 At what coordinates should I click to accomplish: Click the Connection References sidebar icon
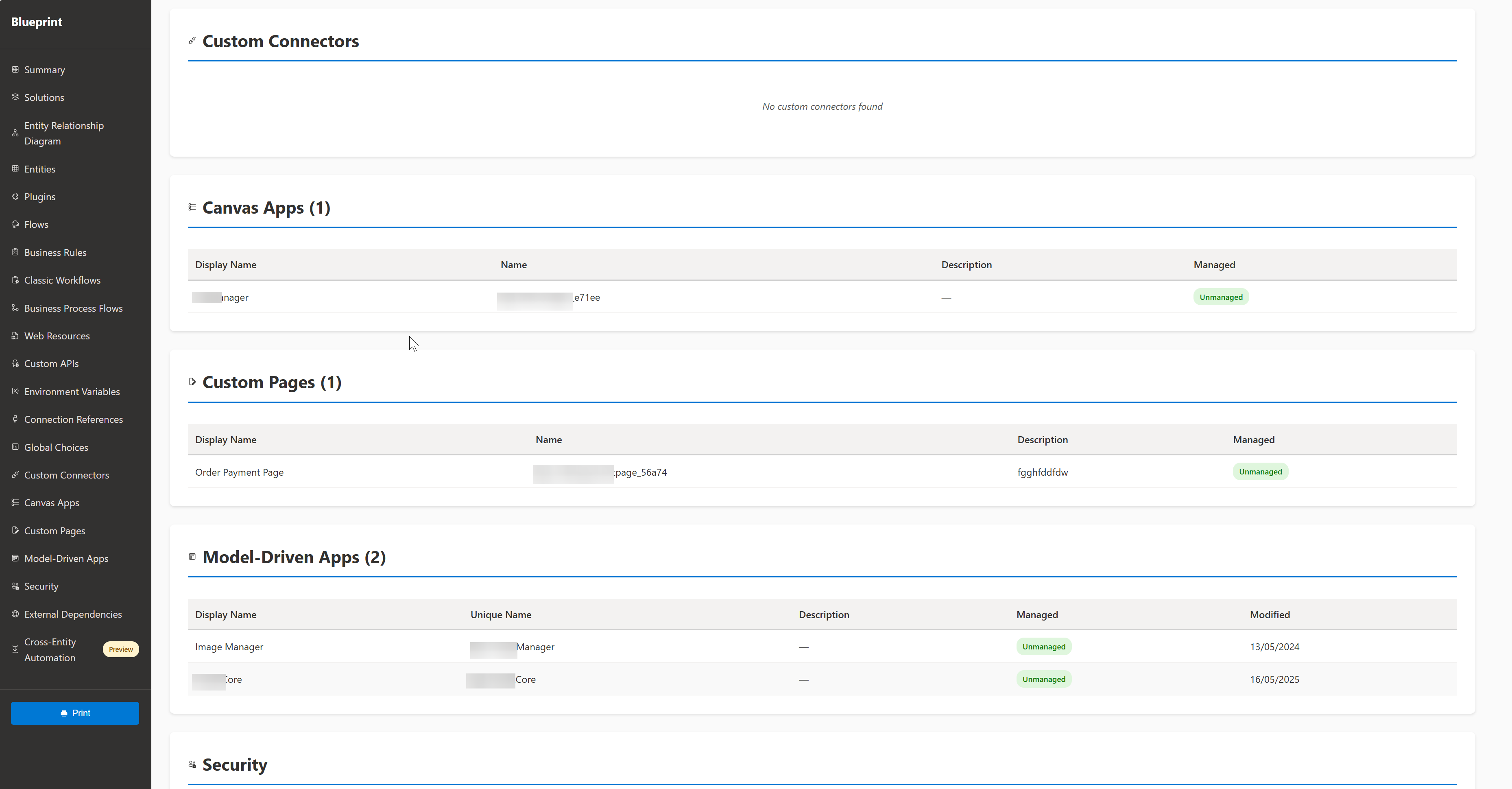(15, 419)
